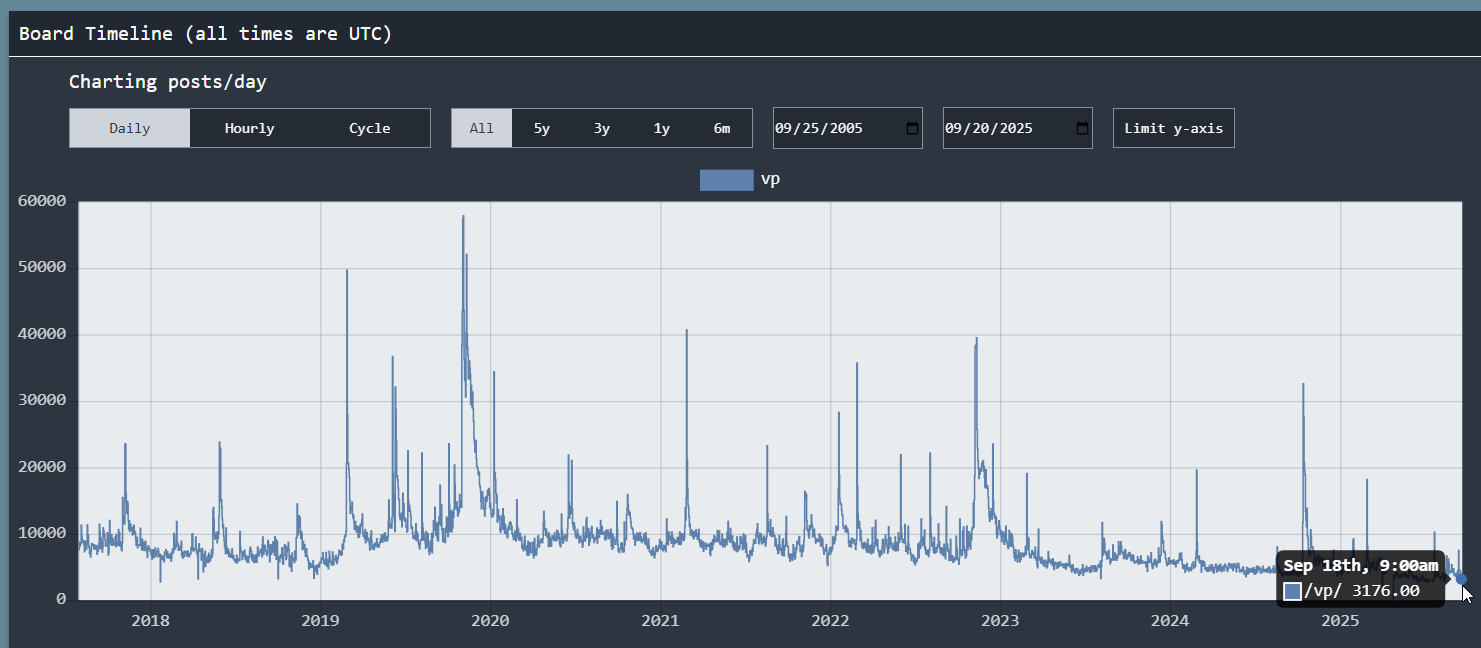Click the tooltip value /vp/ 3176.00
1481x648 pixels.
(1362, 591)
